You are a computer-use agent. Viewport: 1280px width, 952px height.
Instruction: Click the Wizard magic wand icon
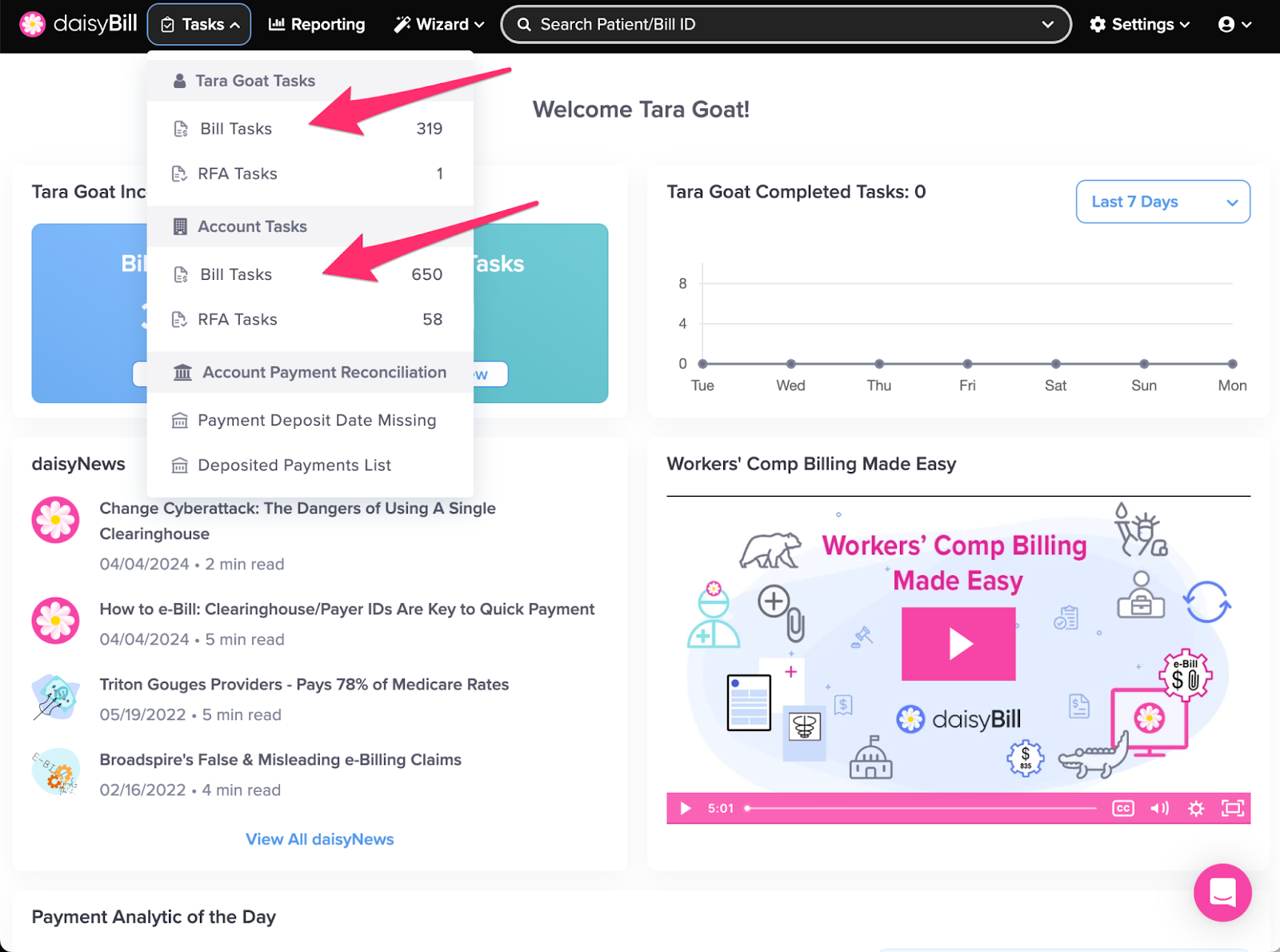(402, 25)
